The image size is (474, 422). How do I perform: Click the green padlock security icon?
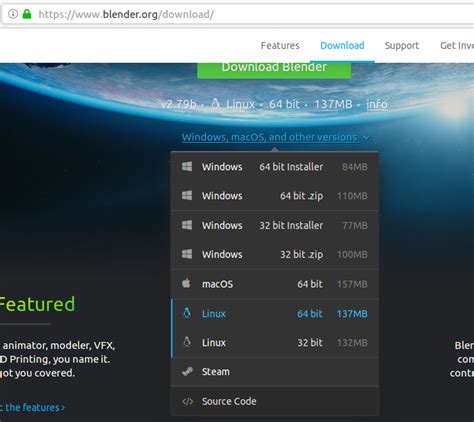[27, 14]
